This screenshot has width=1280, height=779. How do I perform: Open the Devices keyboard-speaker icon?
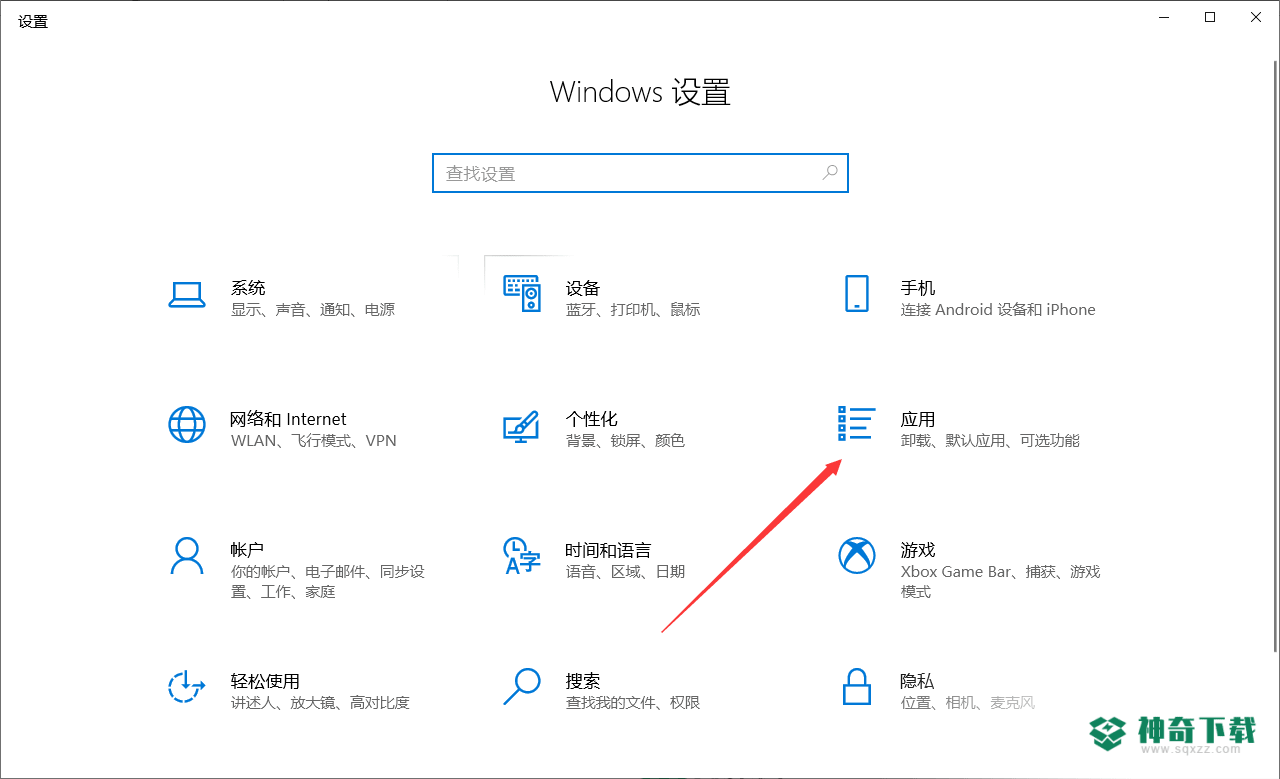click(521, 294)
